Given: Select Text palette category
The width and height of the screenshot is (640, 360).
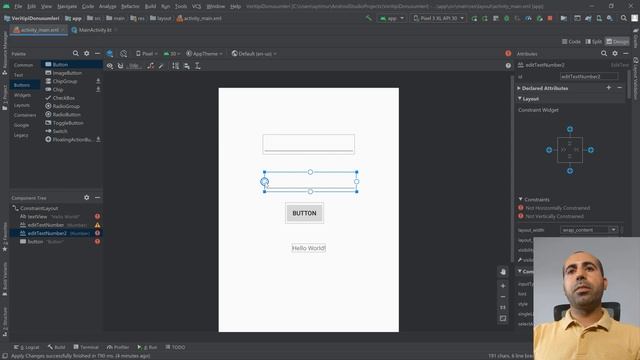Looking at the screenshot, I should pyautogui.click(x=18, y=75).
